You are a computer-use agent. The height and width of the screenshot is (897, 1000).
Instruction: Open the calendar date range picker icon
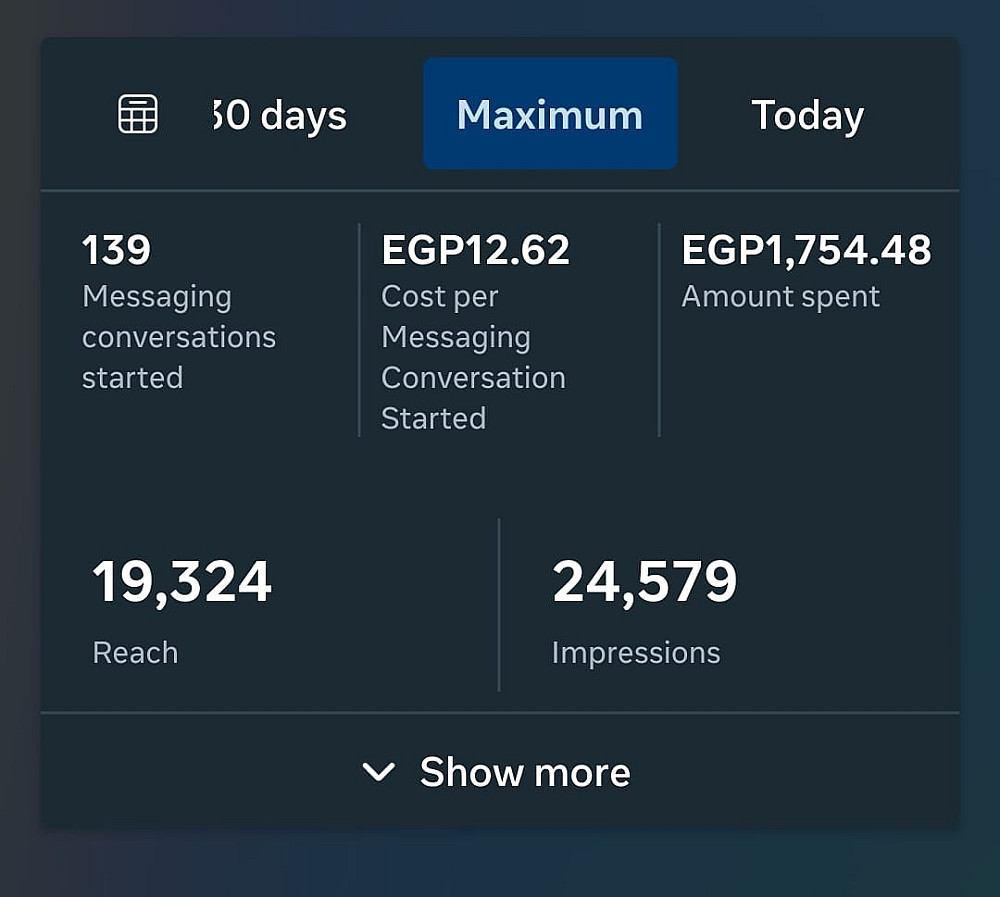pyautogui.click(x=138, y=114)
